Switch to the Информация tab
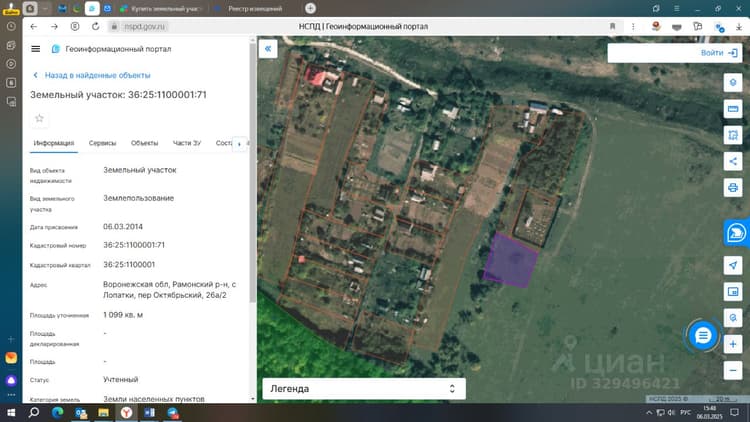Image resolution: width=750 pixels, height=422 pixels. (54, 143)
